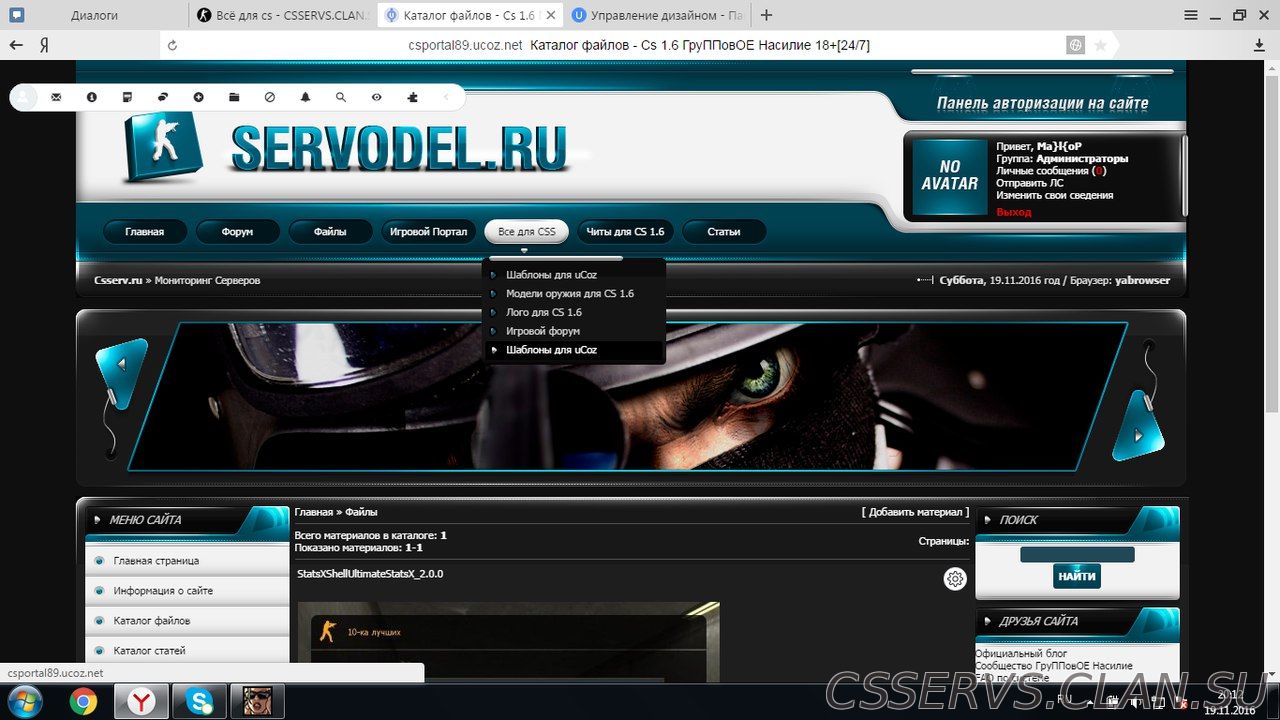Viewport: 1280px width, 720px height.
Task: Click the site search input field
Action: click(x=1077, y=554)
